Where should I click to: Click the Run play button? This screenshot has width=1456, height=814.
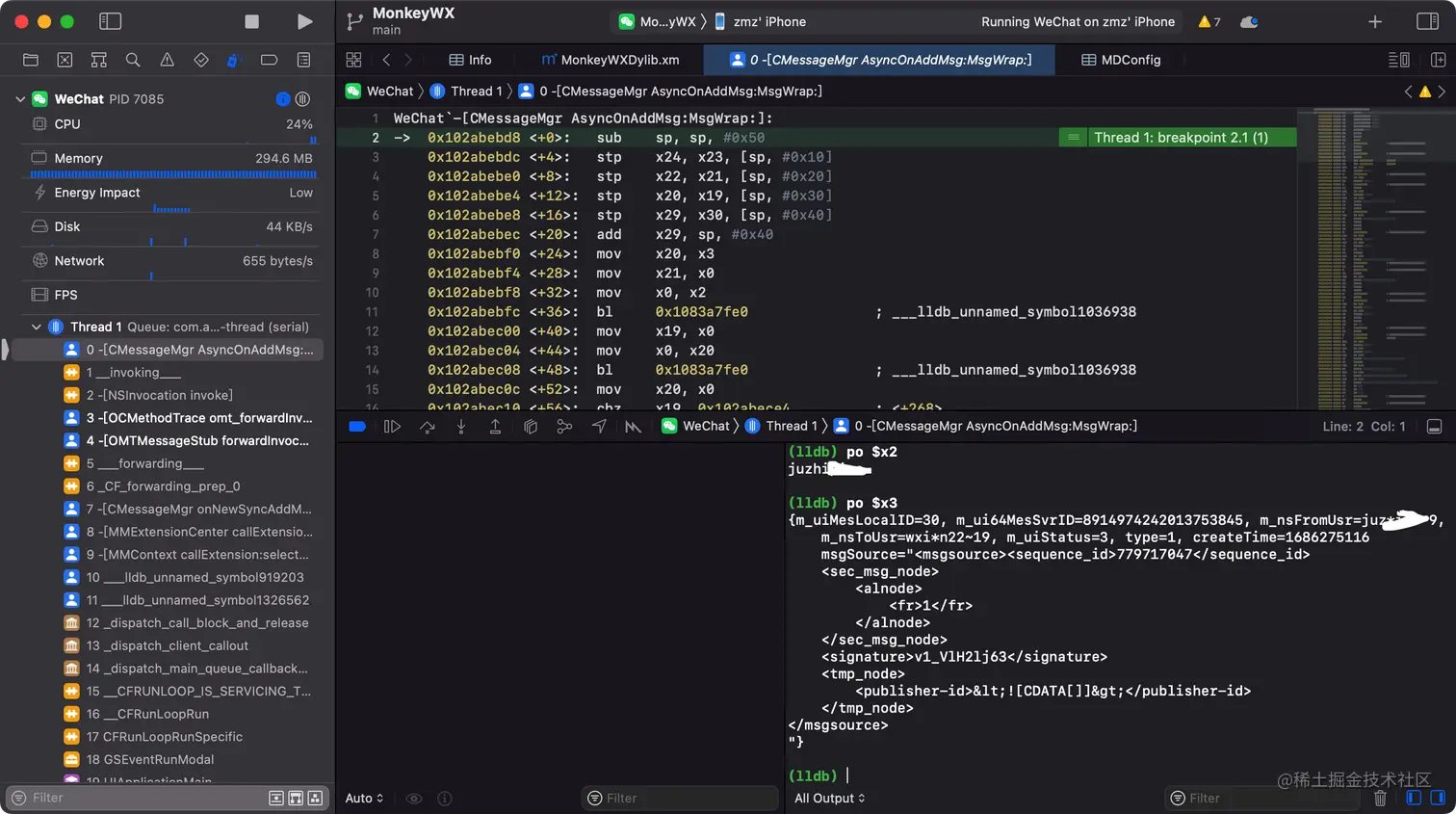304,21
